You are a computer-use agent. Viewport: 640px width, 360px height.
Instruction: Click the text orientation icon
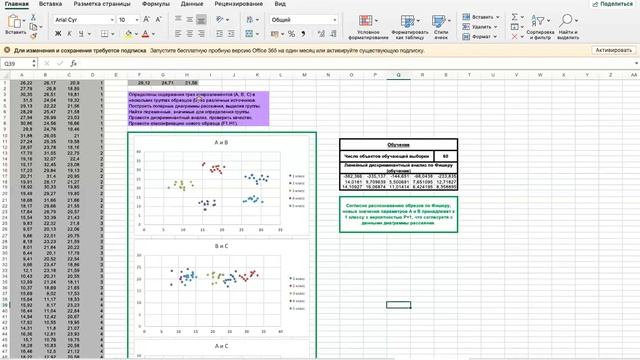pos(220,19)
